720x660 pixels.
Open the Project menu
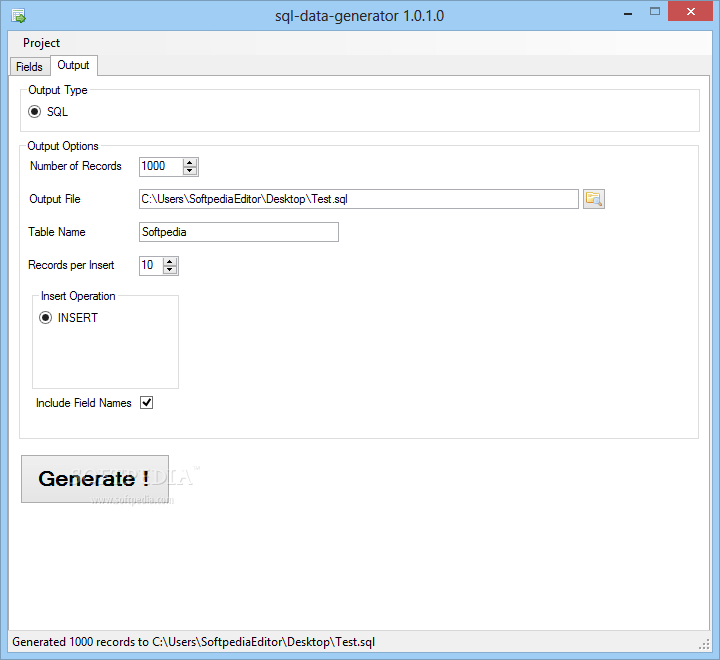(x=41, y=43)
